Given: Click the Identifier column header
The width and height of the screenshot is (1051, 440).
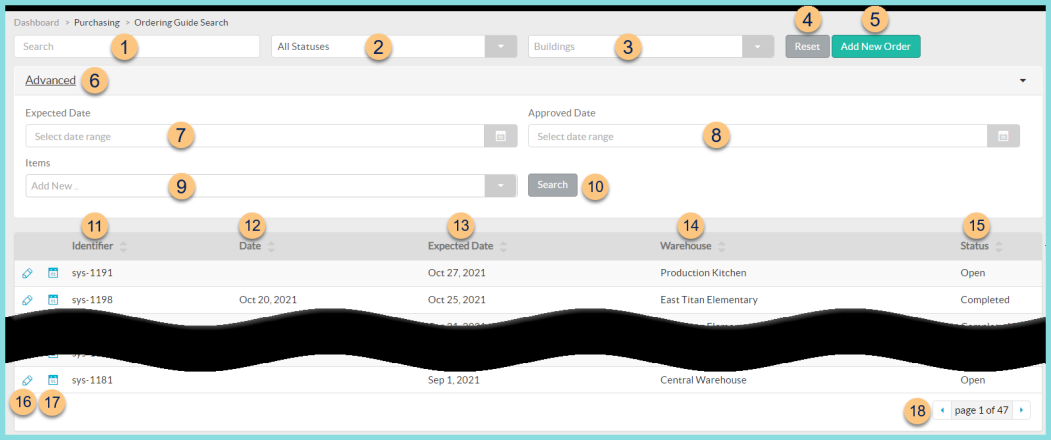Looking at the screenshot, I should coord(92,246).
